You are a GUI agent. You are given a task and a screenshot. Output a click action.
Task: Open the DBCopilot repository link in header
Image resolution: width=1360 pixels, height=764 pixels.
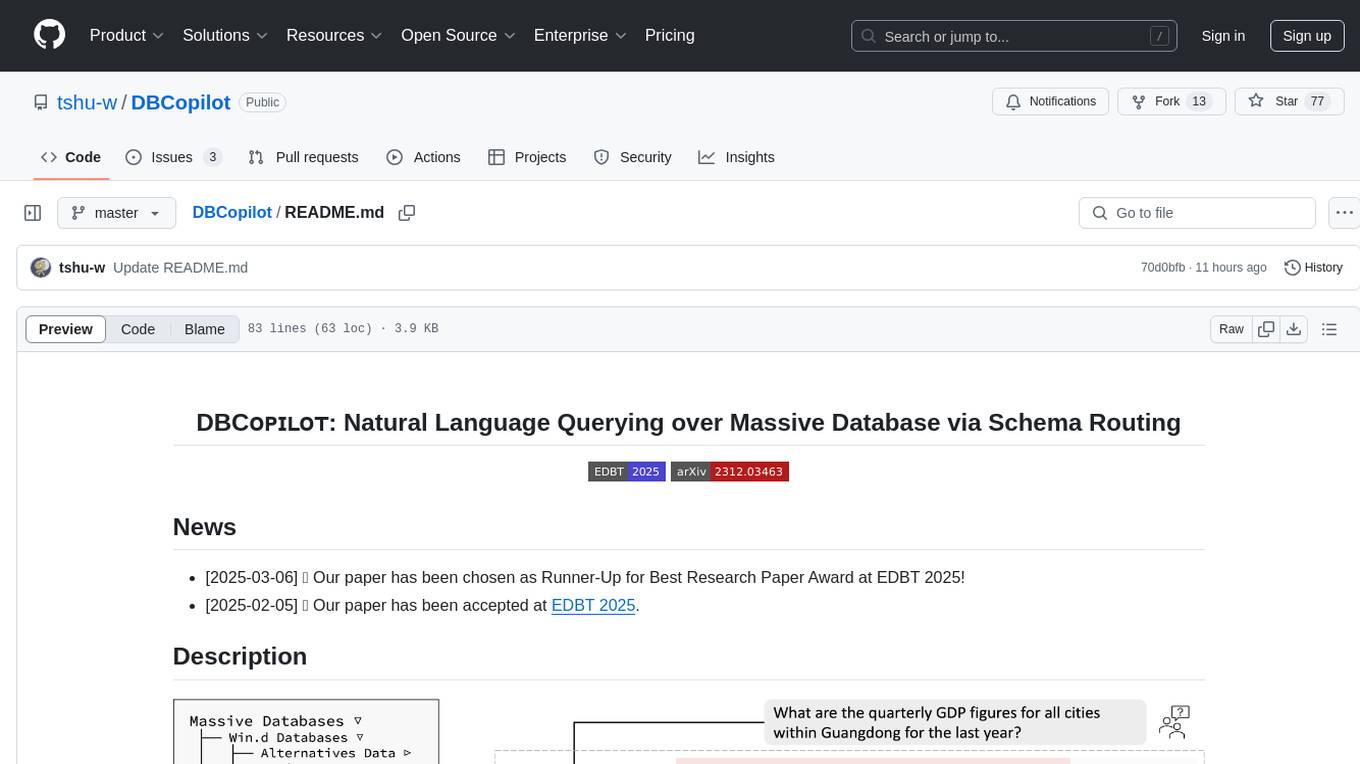click(x=181, y=102)
